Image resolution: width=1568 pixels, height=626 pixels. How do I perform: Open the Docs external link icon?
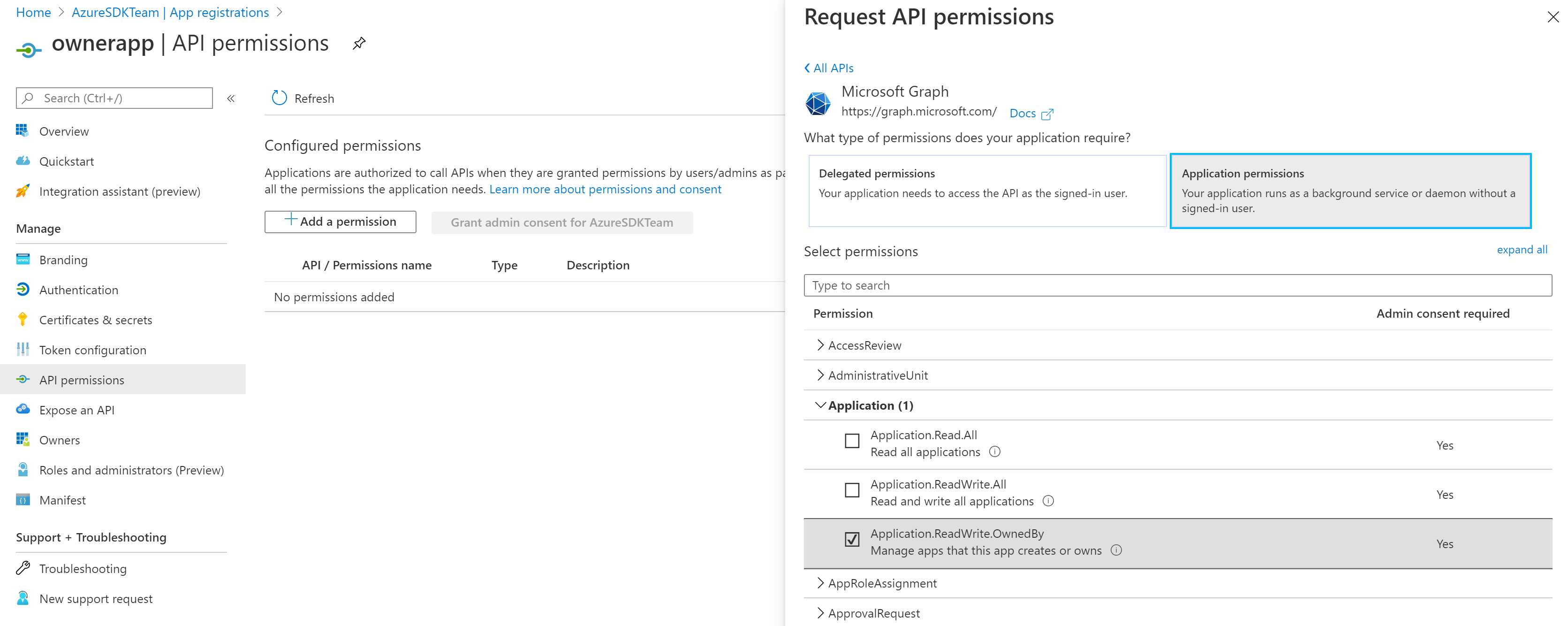(1047, 114)
